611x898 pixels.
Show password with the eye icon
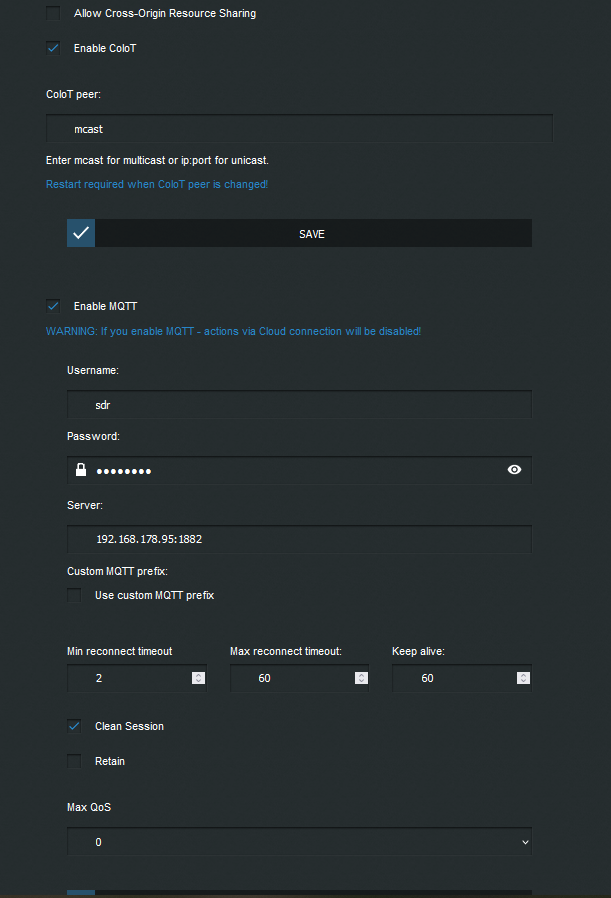514,469
